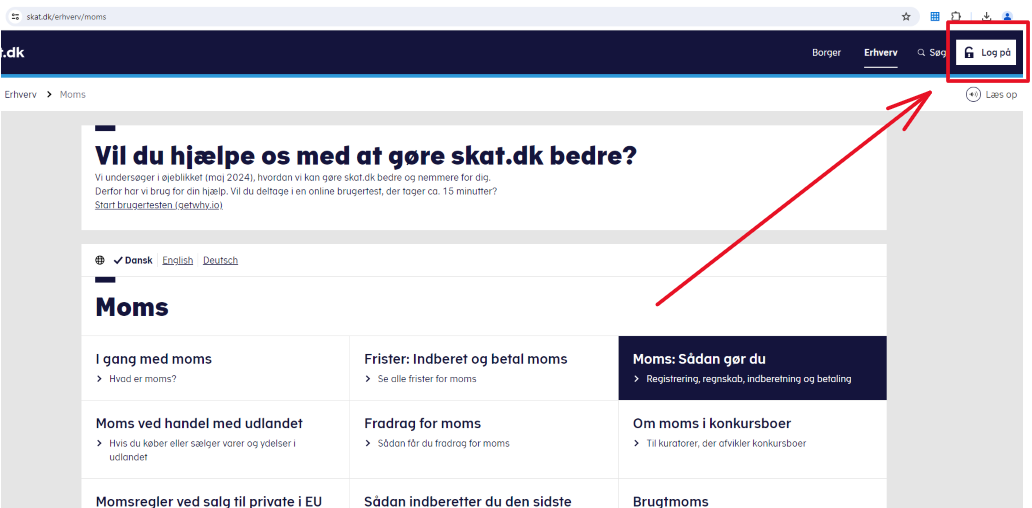Click the Log på button
Screen dimensions: 1032x508
(986, 53)
